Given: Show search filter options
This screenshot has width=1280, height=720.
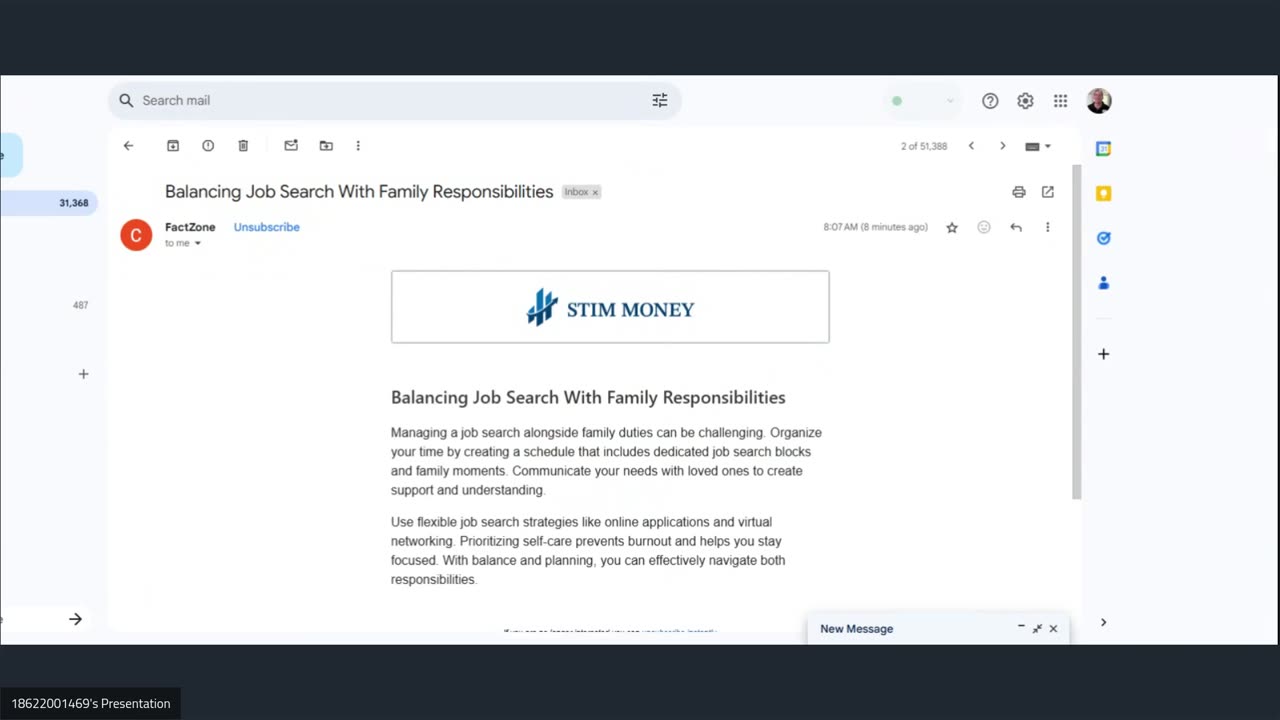Looking at the screenshot, I should (x=660, y=100).
